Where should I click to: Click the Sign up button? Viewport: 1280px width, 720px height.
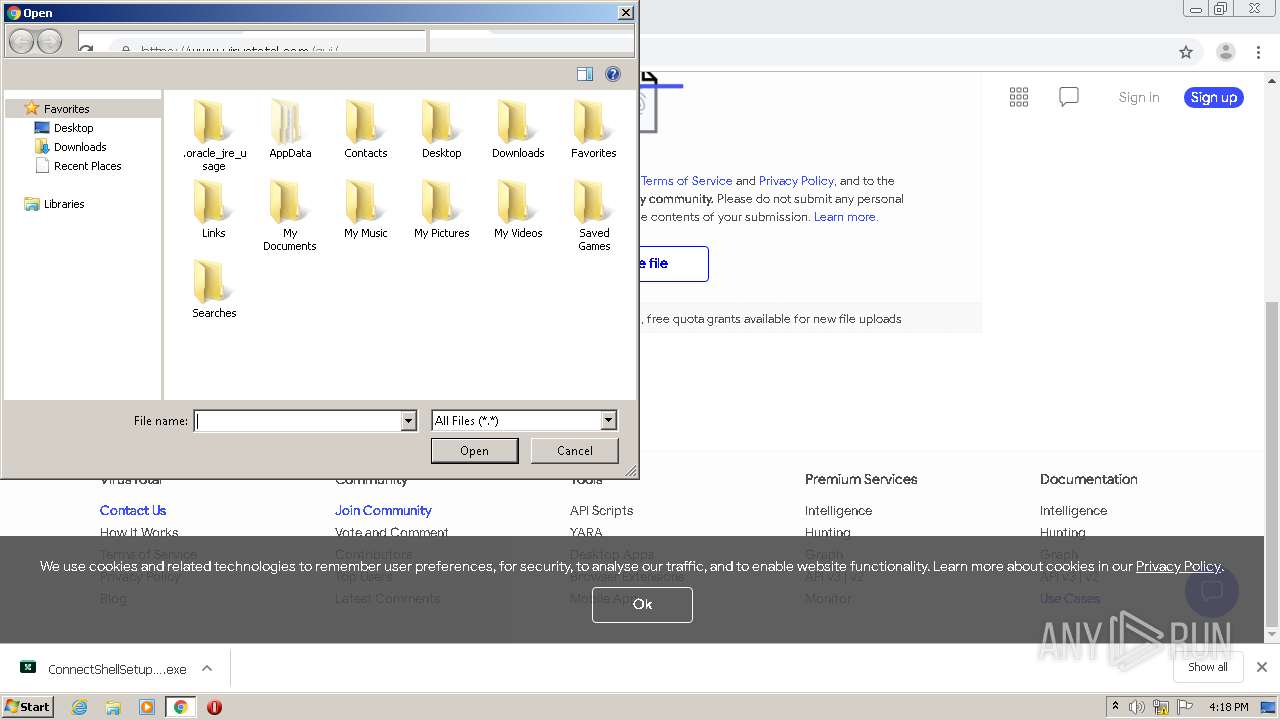[x=1214, y=97]
